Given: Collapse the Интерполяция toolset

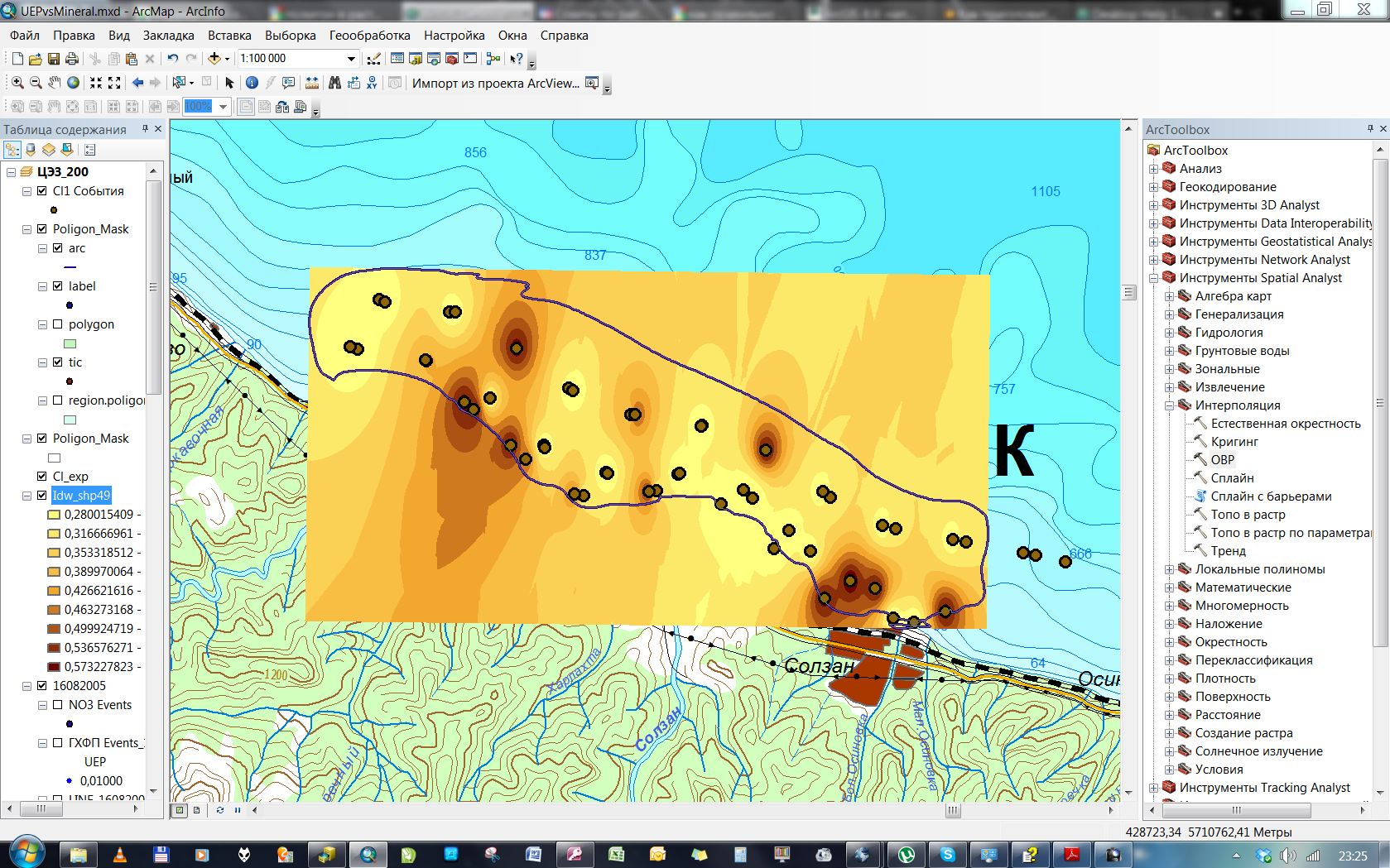Looking at the screenshot, I should (1169, 405).
